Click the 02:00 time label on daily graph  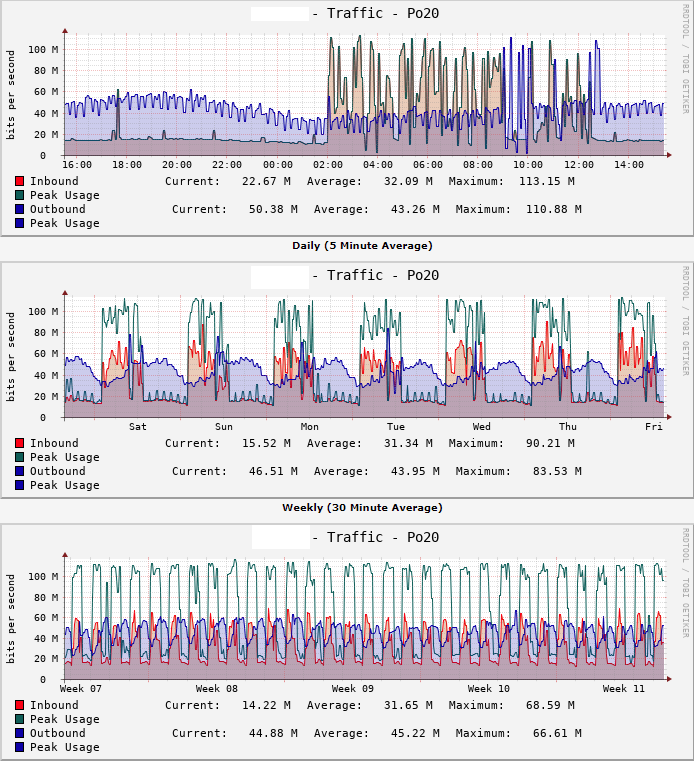(x=328, y=165)
